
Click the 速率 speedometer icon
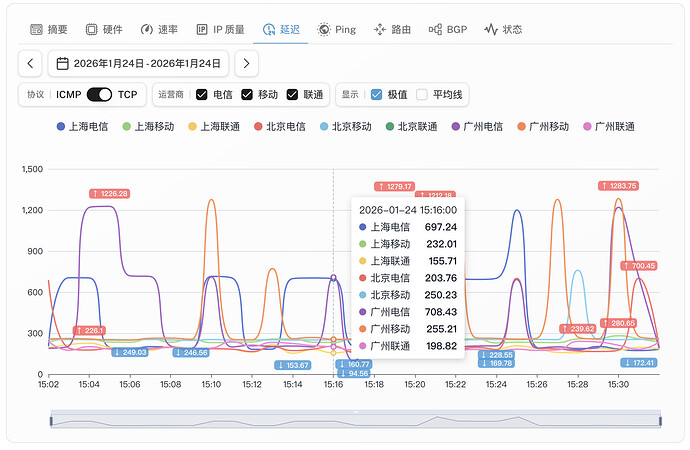[147, 29]
